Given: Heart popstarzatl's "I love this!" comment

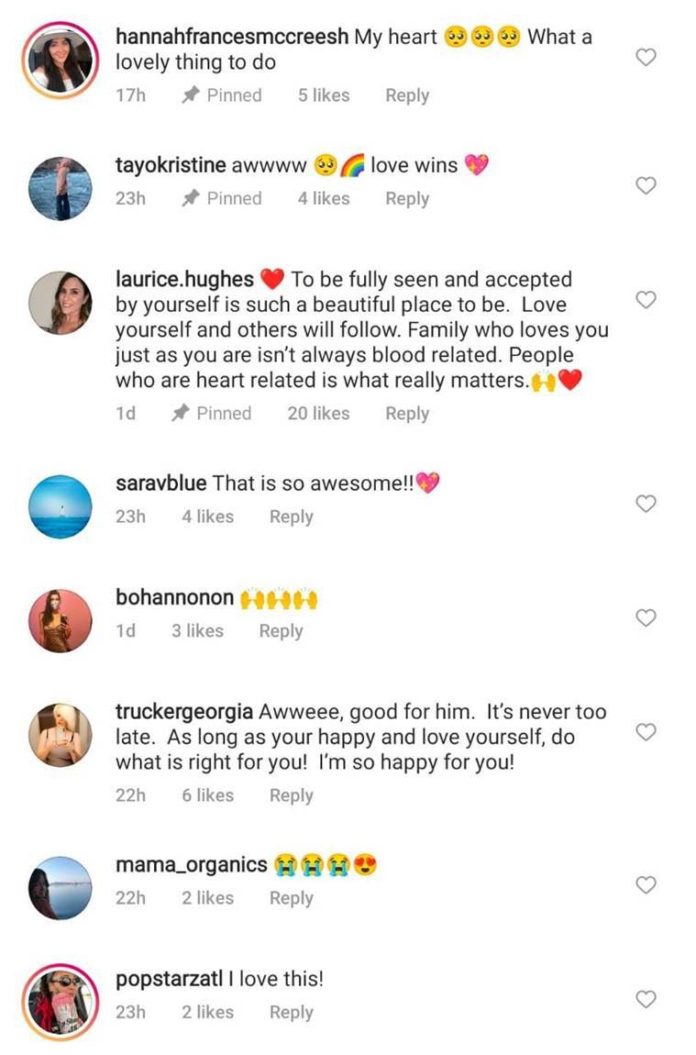Looking at the screenshot, I should click(646, 999).
